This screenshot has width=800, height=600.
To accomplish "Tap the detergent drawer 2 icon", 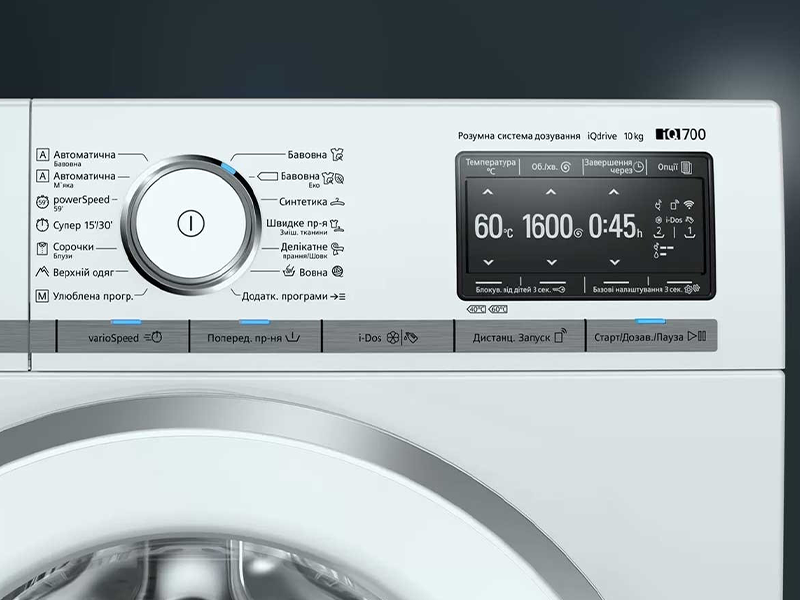I will click(659, 232).
